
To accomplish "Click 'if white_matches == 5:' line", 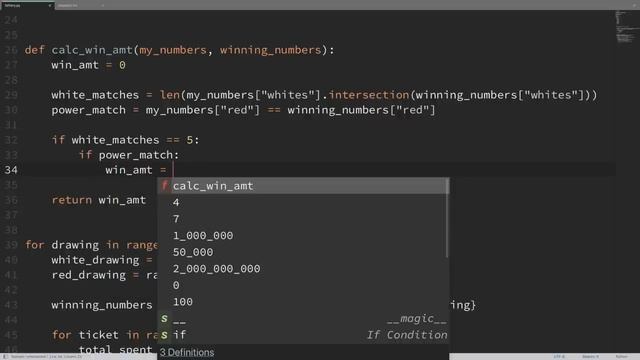I will 125,140.
